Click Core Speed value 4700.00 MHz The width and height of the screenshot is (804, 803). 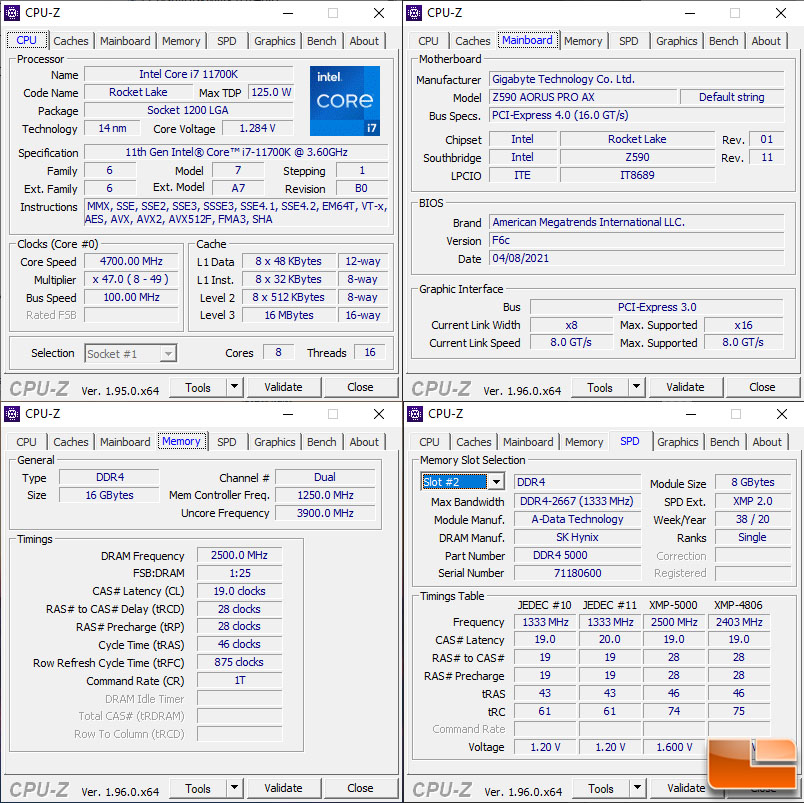pyautogui.click(x=131, y=262)
